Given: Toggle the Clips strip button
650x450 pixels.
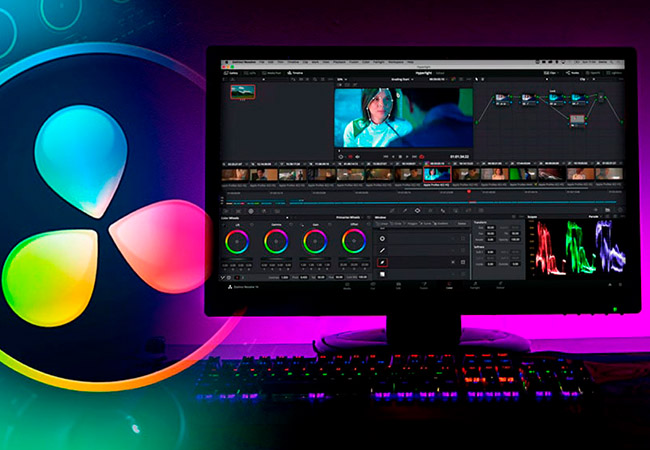Looking at the screenshot, I should pyautogui.click(x=551, y=73).
